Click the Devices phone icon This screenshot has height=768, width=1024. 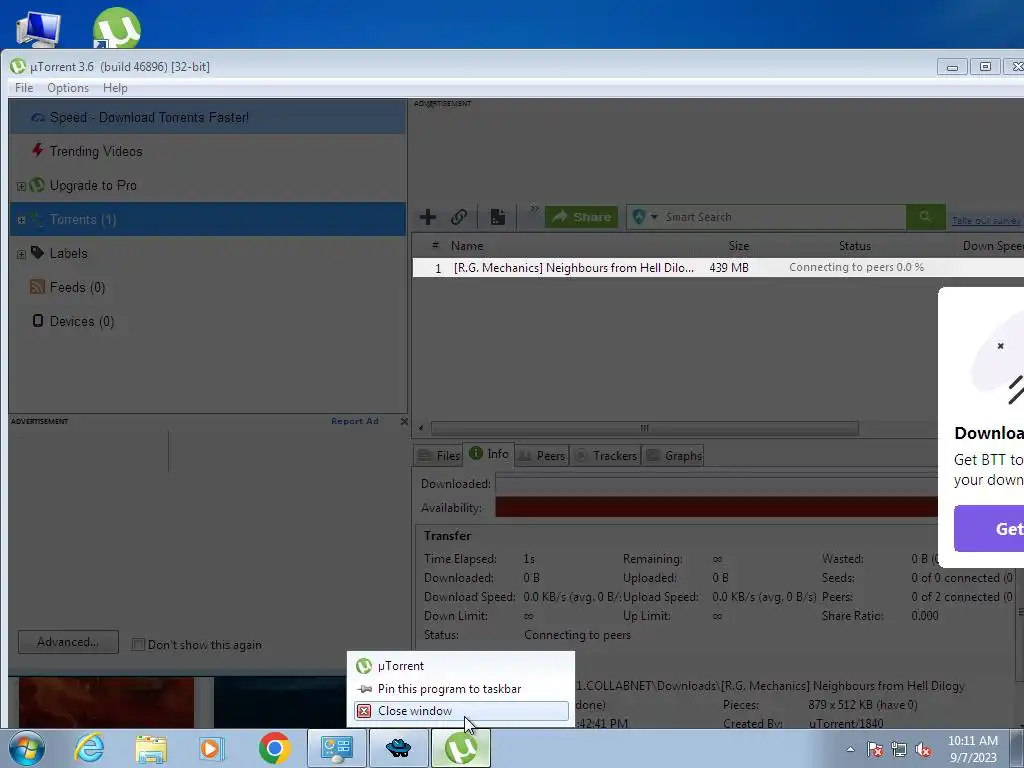tap(38, 321)
